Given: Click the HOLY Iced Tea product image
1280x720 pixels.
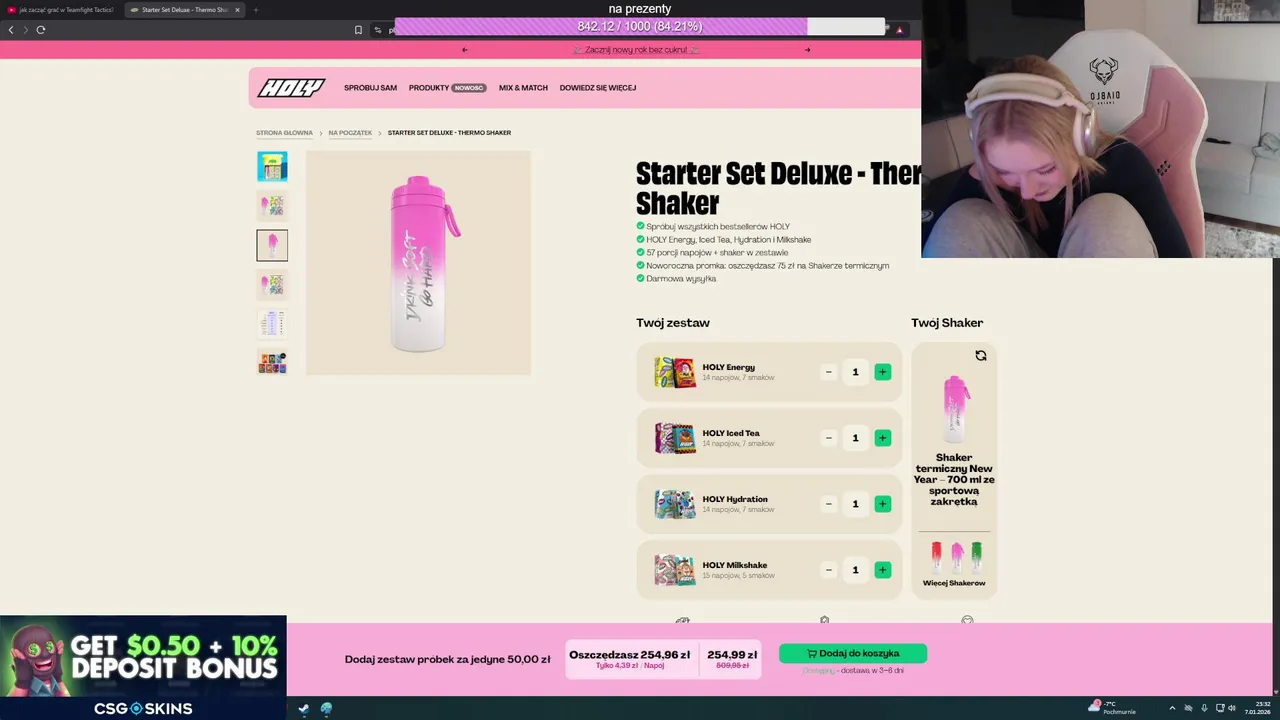Looking at the screenshot, I should pyautogui.click(x=675, y=438).
